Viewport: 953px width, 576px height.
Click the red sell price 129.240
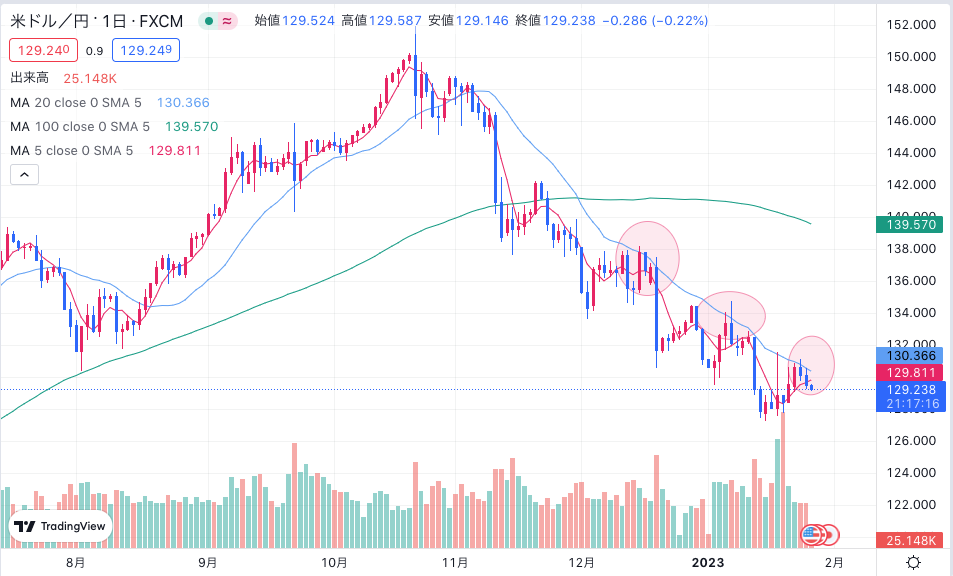(43, 50)
